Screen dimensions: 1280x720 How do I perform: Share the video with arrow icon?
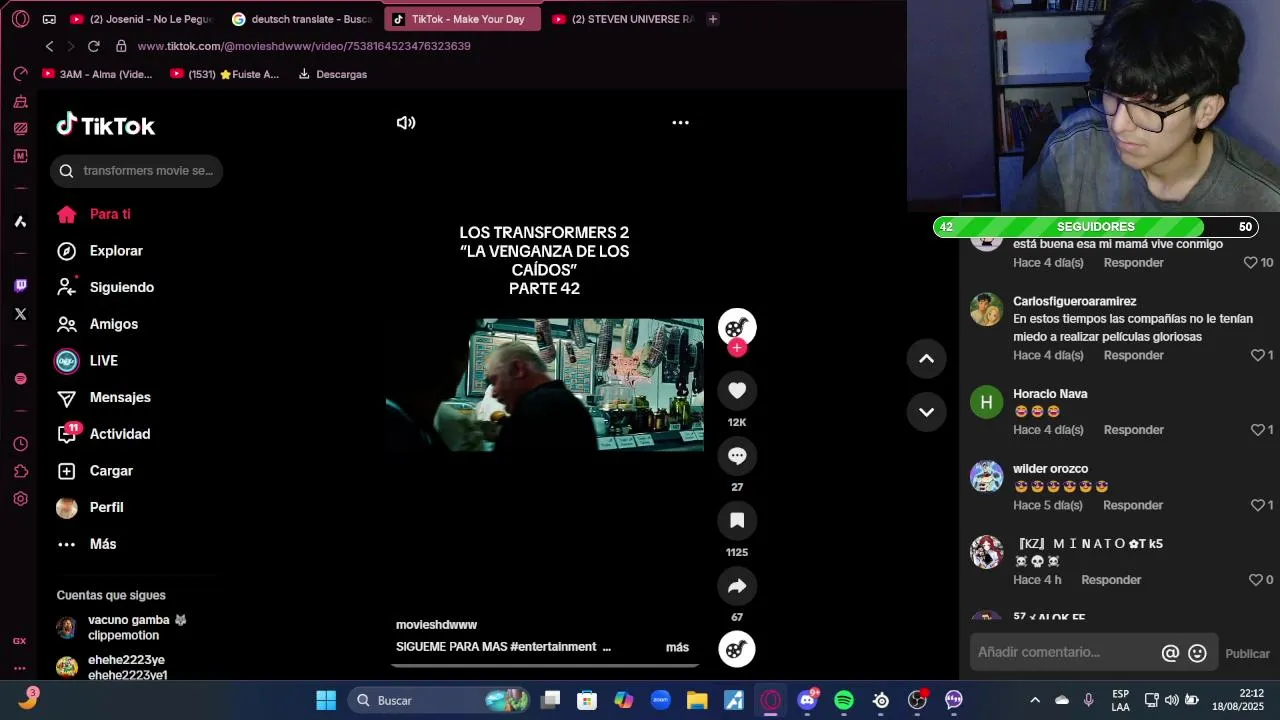(737, 586)
